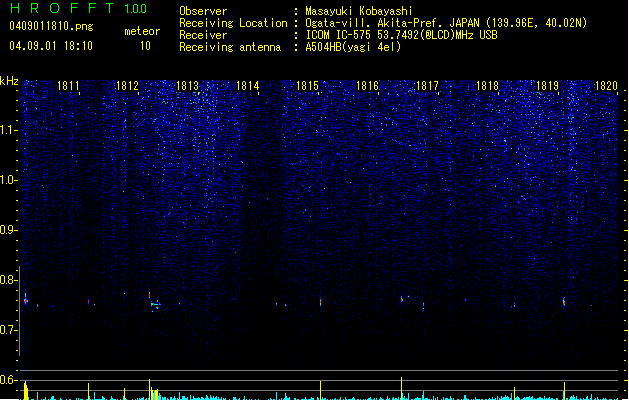Select the Ogata-vill. Akita-Pref. JAPAN location text

(446, 23)
